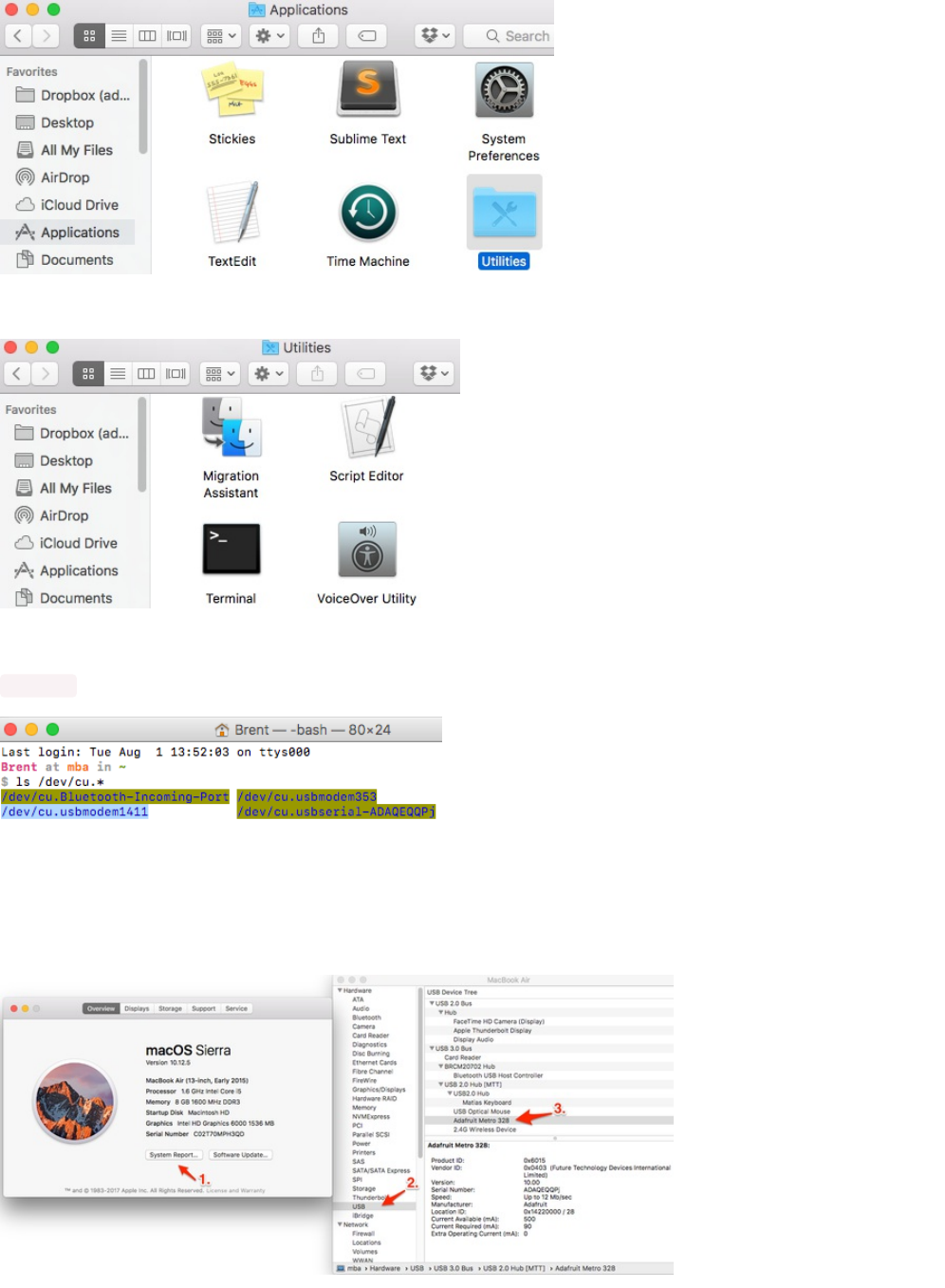Screen dimensions: 945x1288
Task: Open Time Machine app icon
Action: [x=368, y=213]
